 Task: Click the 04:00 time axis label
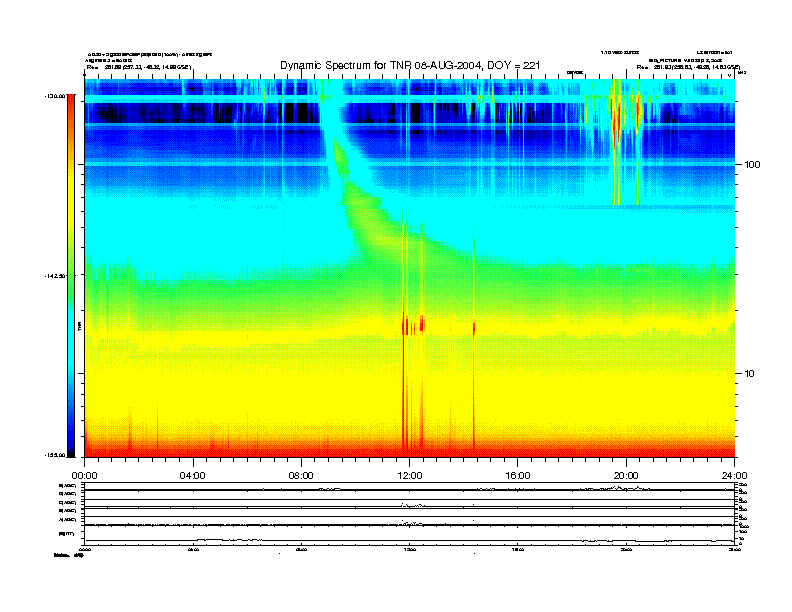(x=193, y=476)
